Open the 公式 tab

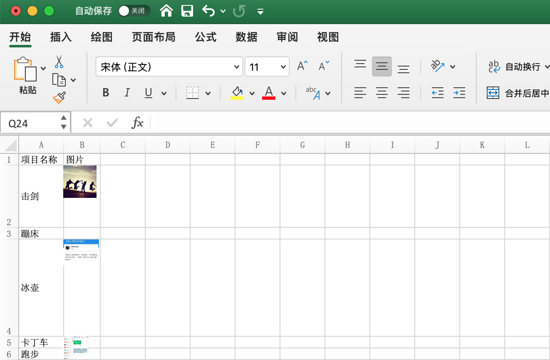pyautogui.click(x=206, y=37)
